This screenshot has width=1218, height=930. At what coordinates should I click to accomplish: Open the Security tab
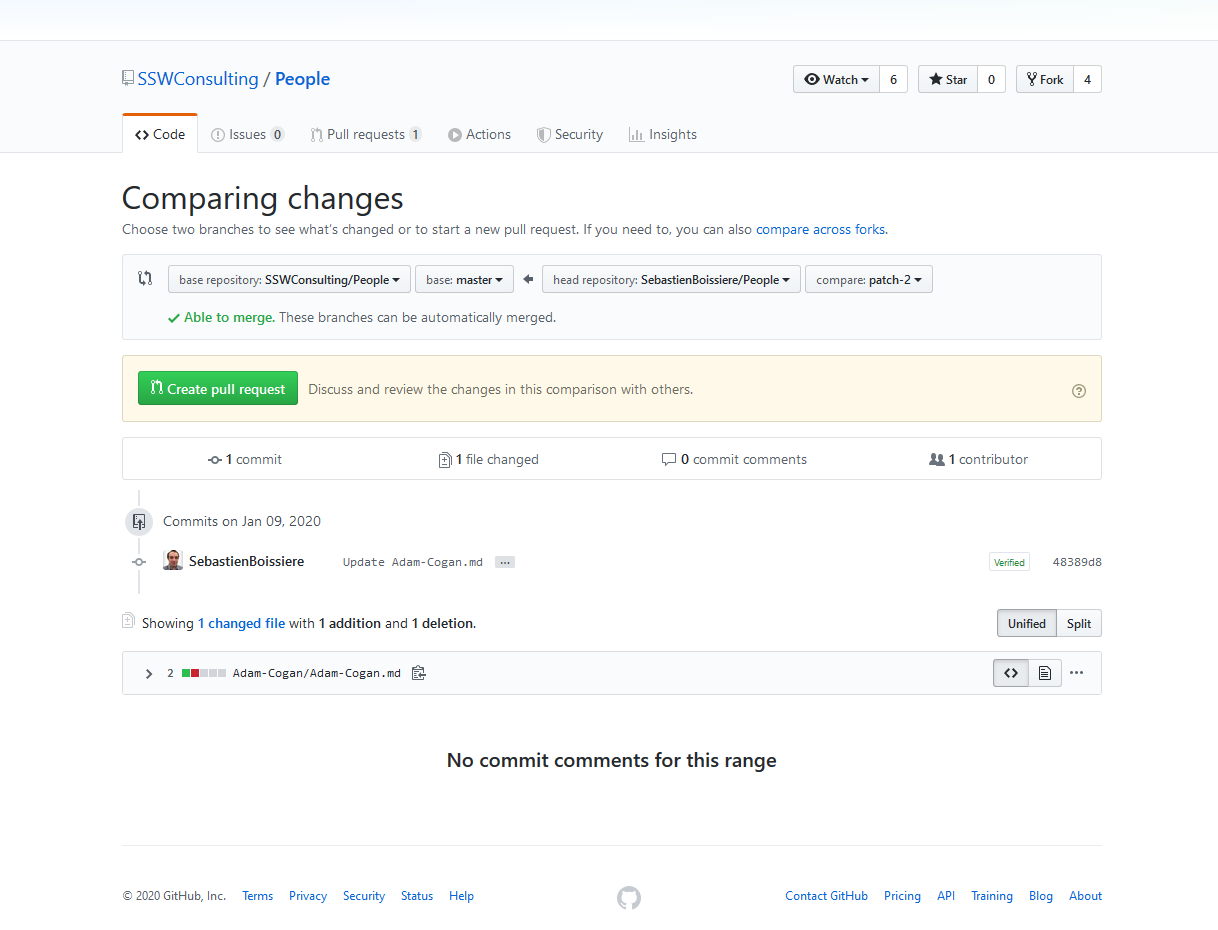click(x=570, y=134)
